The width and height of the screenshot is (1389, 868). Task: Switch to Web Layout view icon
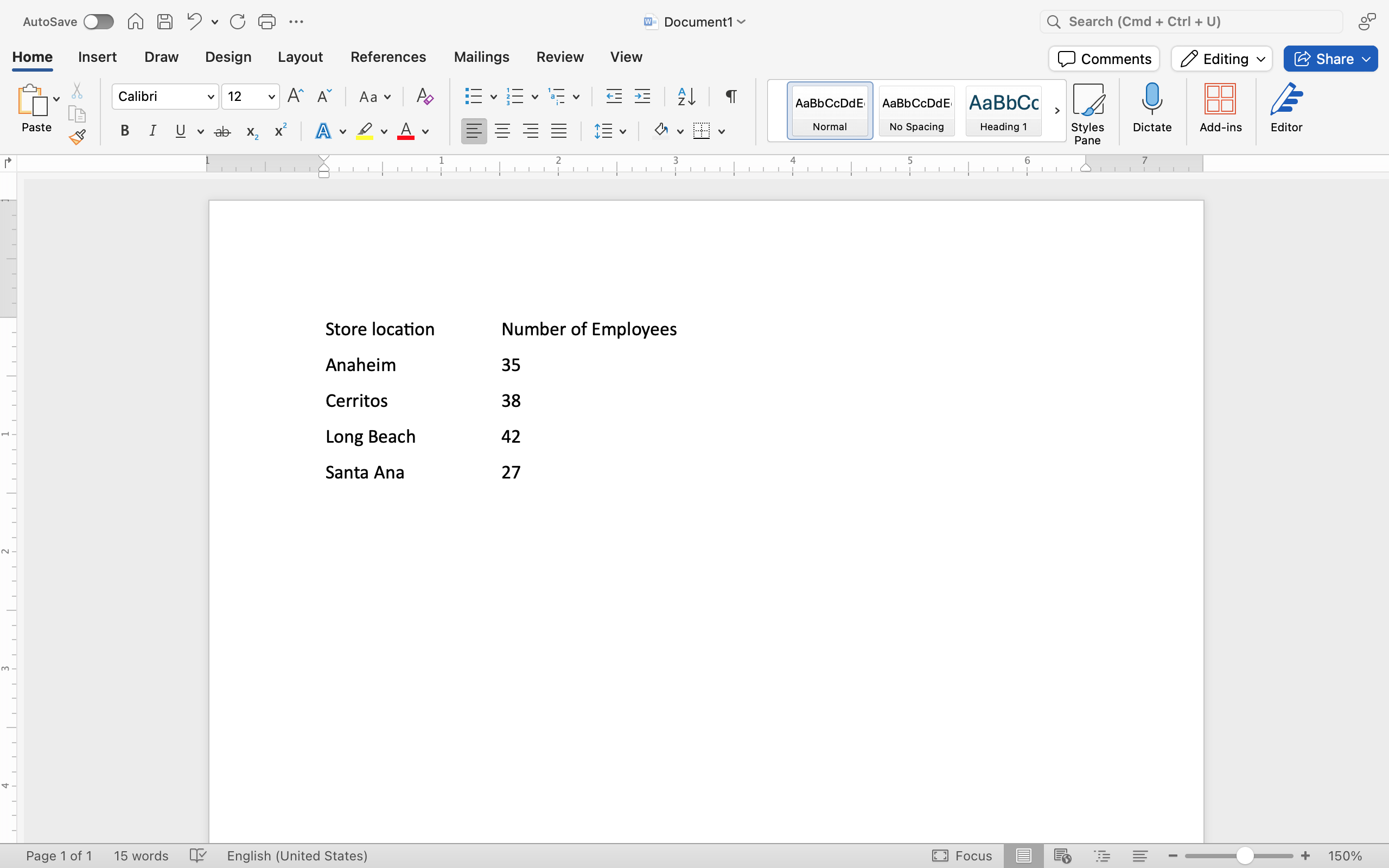1062,856
